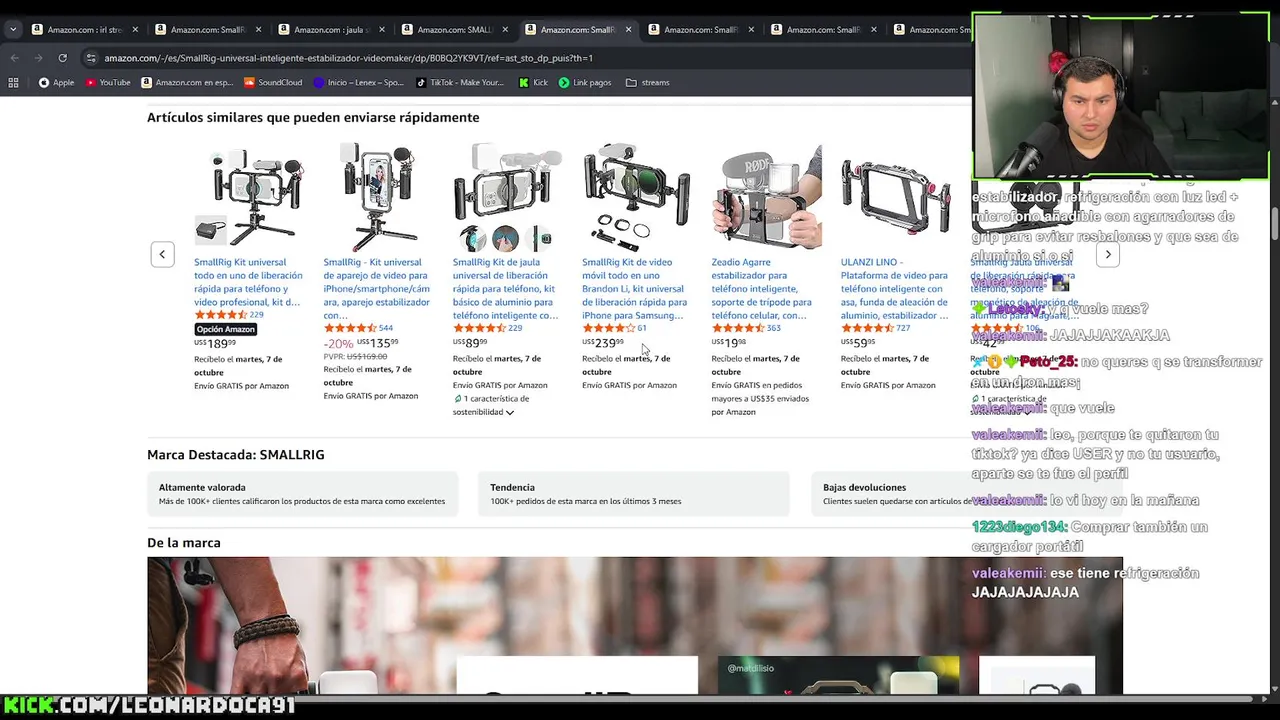The height and width of the screenshot is (720, 1280).
Task: Open the SmallRig video rig kit image for iPhone
Action: [x=378, y=198]
